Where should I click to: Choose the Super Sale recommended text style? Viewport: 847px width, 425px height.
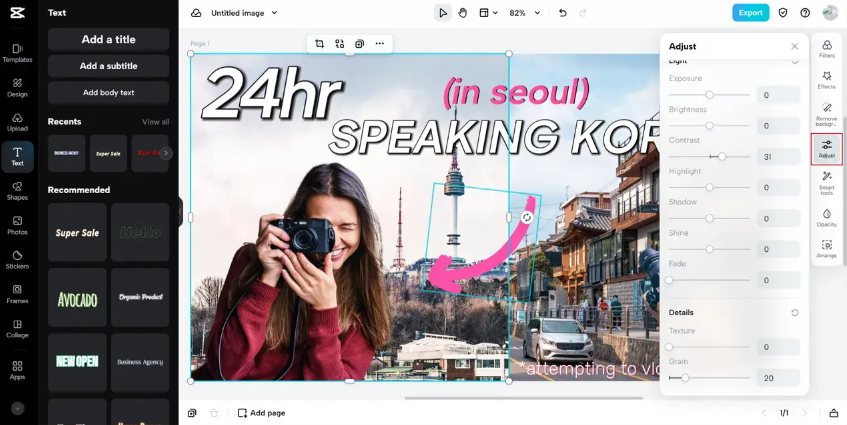point(77,233)
